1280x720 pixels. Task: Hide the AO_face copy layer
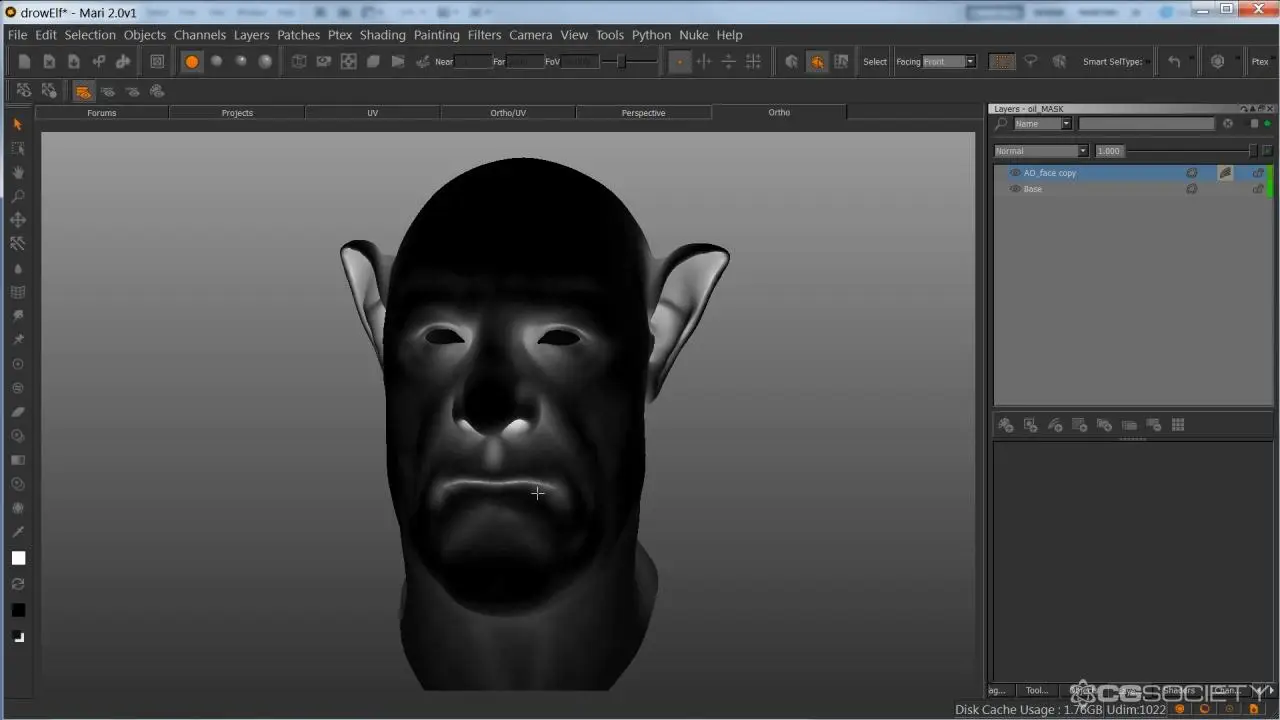(x=1015, y=173)
